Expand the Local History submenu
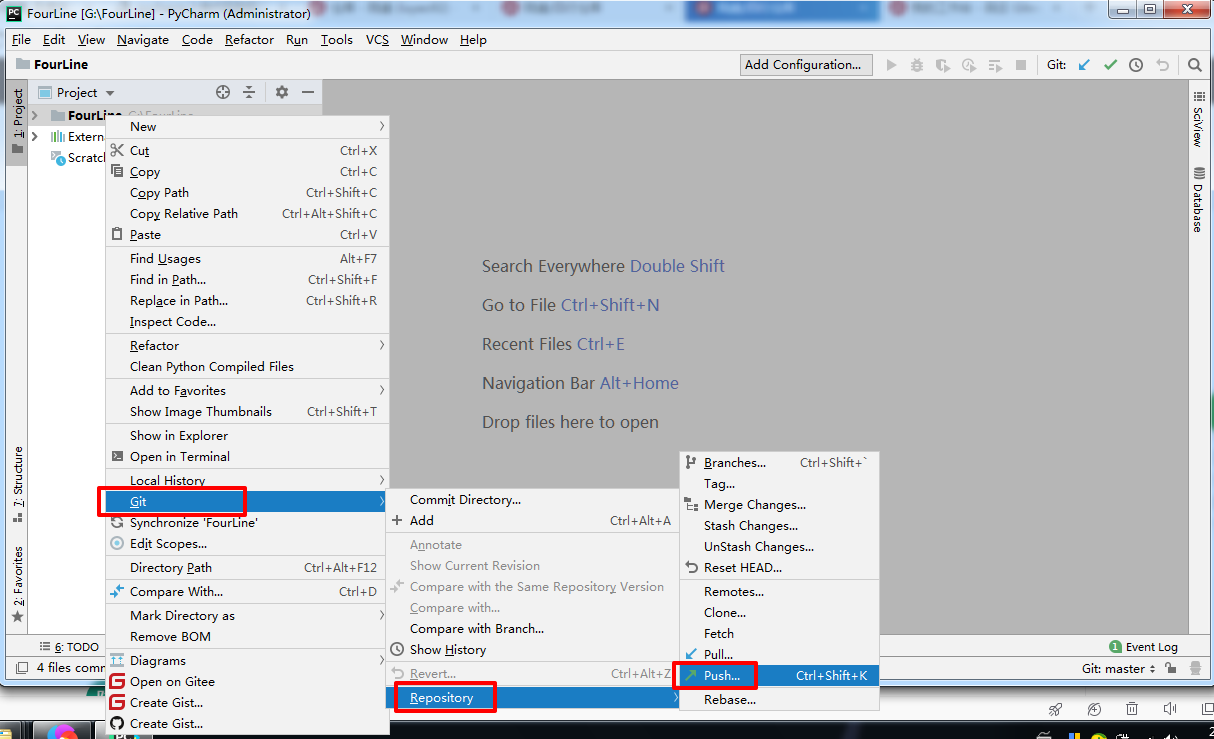Image resolution: width=1214 pixels, height=739 pixels. (247, 480)
